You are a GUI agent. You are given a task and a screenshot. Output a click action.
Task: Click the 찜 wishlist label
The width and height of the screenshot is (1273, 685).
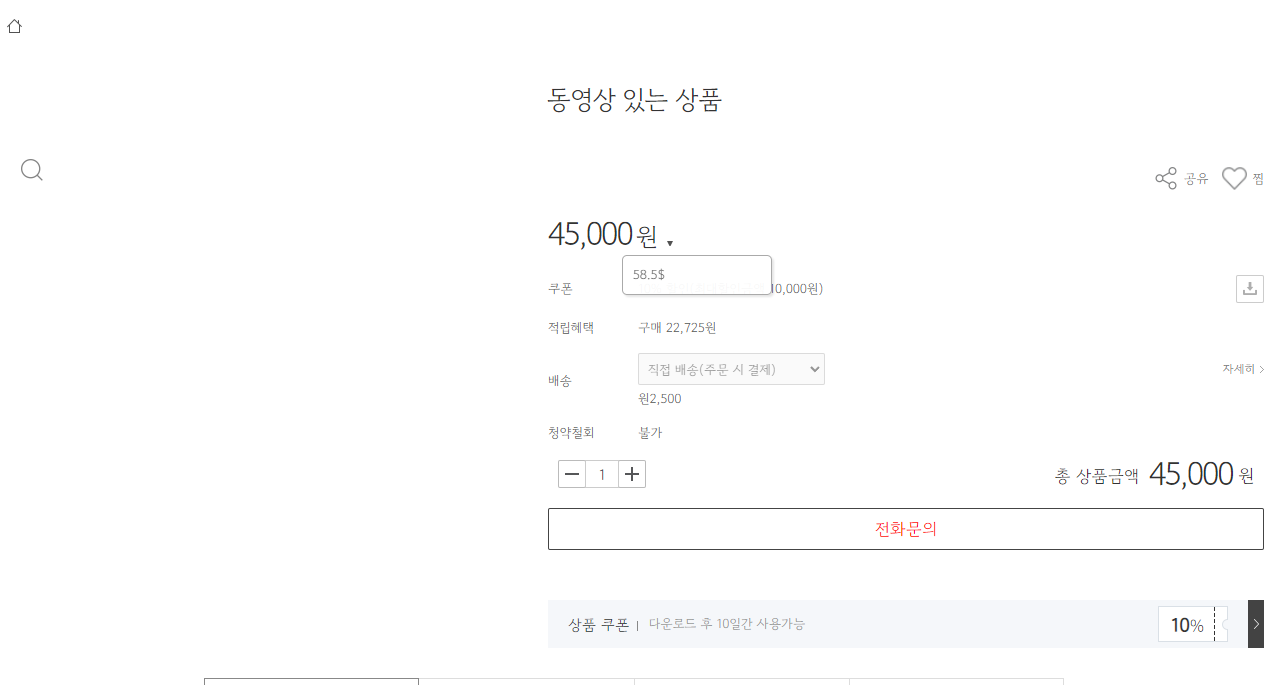1258,179
